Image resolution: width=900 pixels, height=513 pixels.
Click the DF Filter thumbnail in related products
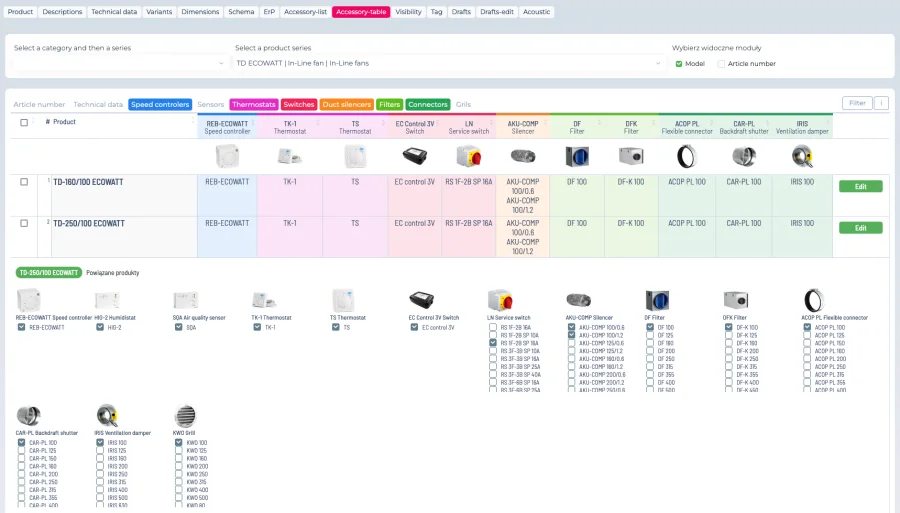click(657, 300)
